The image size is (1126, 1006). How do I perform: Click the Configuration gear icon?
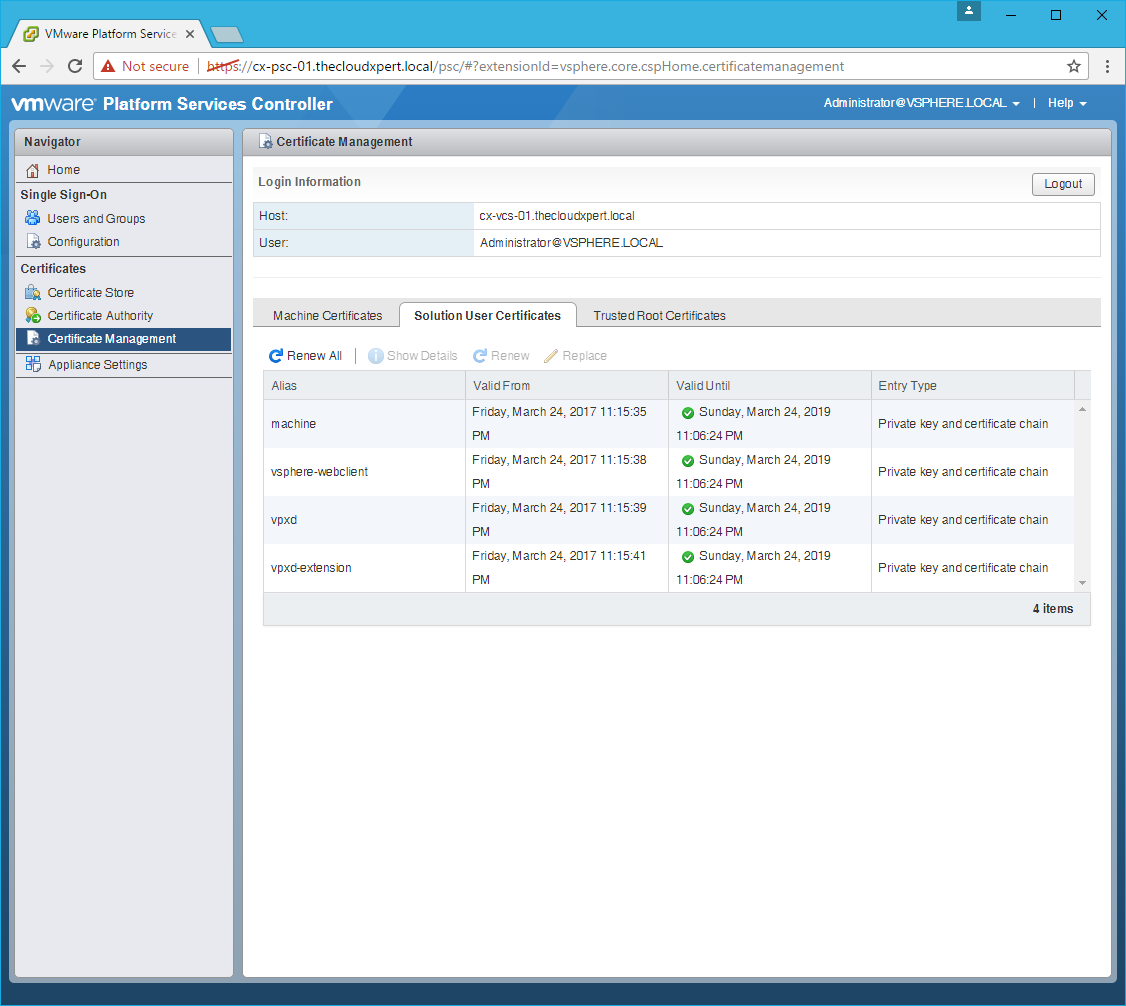(33, 242)
